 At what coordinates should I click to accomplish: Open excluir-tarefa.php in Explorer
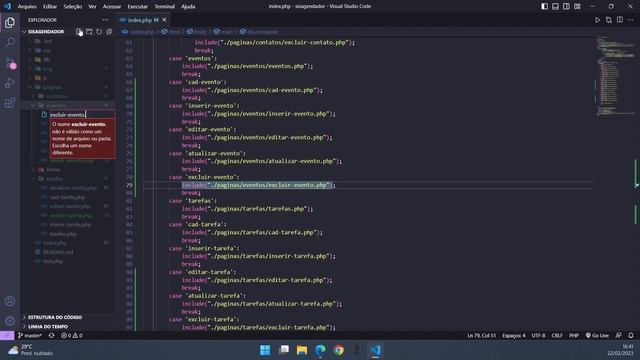[x=71, y=216]
